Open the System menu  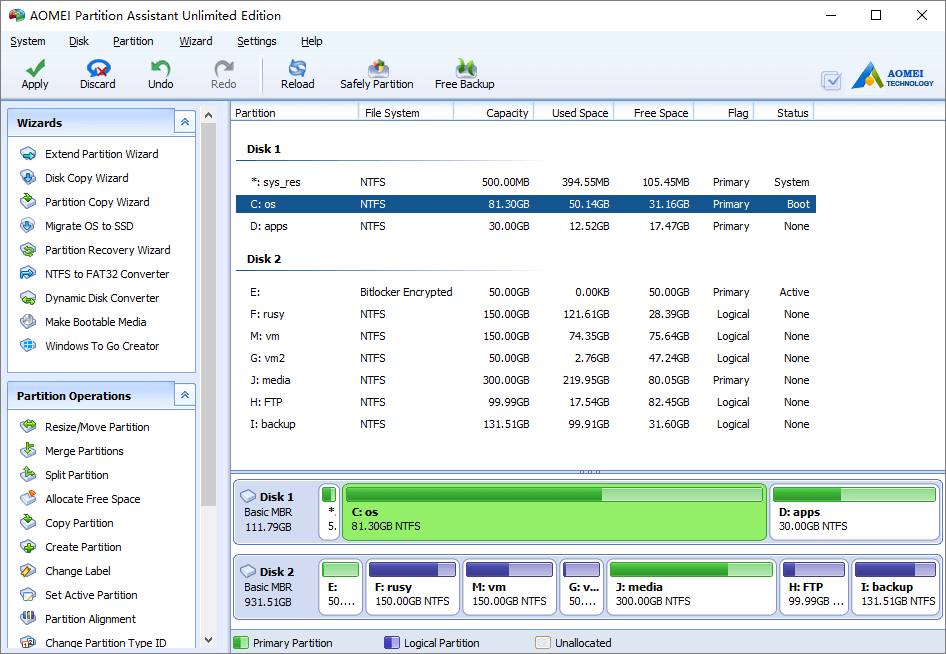(28, 41)
